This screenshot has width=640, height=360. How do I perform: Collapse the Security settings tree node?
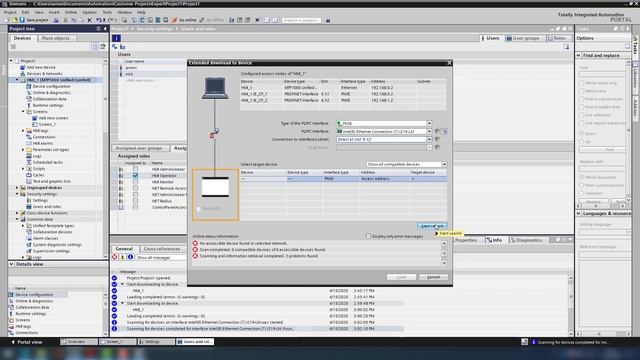[x=17, y=194]
